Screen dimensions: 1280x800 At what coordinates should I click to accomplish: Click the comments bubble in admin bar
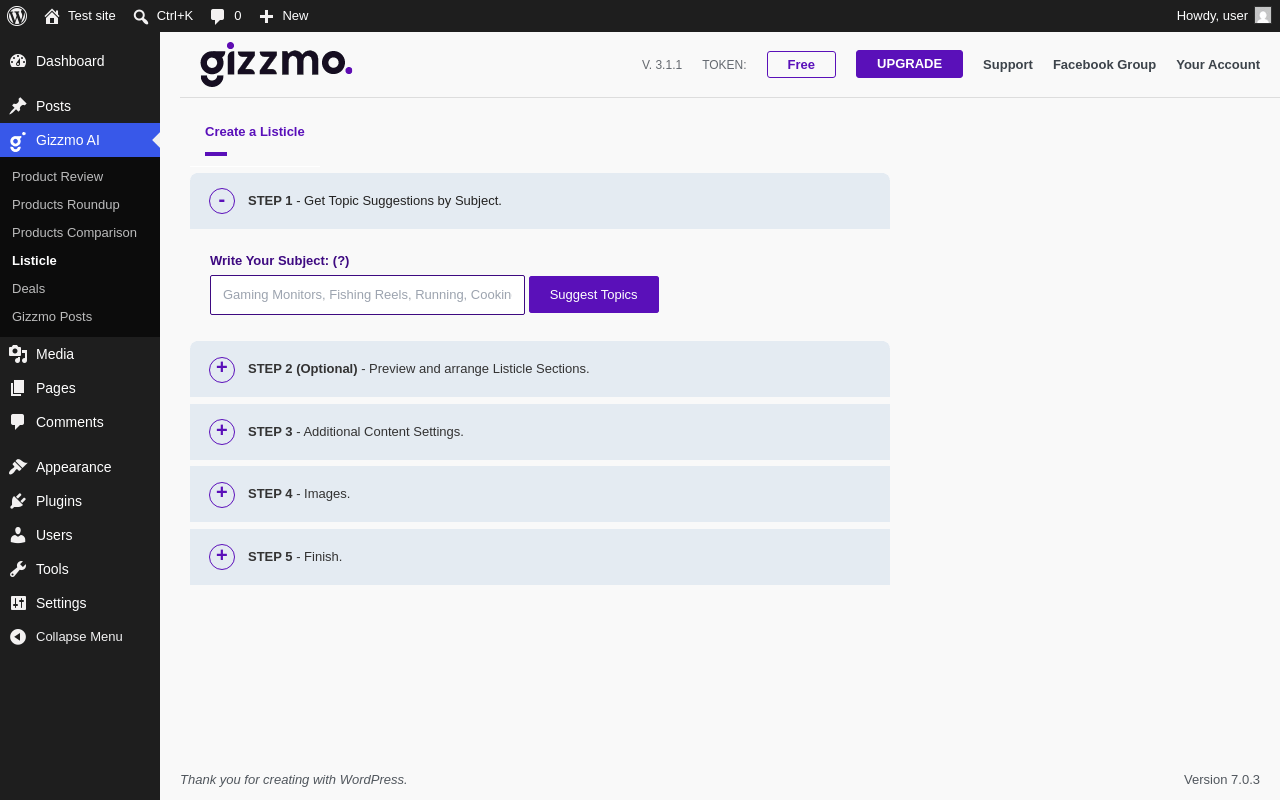click(x=217, y=16)
